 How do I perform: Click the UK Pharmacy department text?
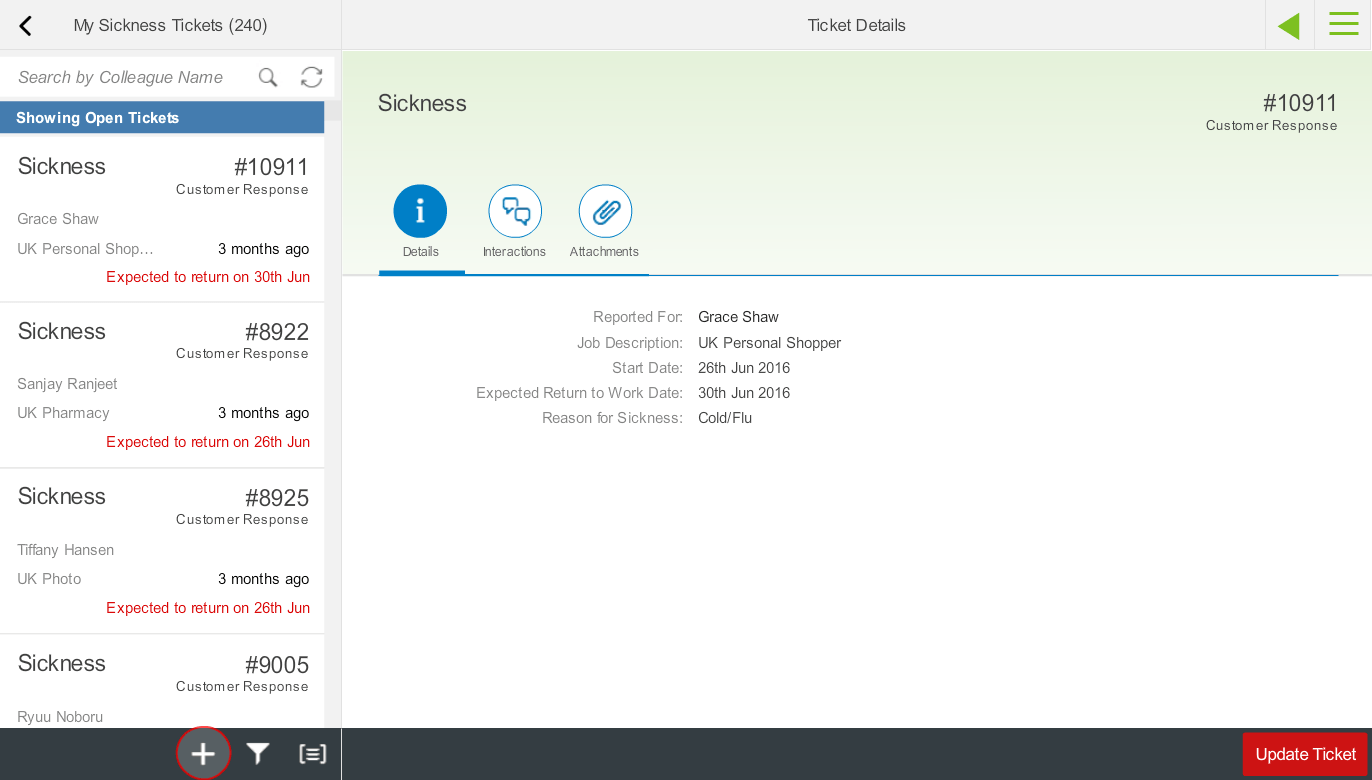tap(63, 413)
